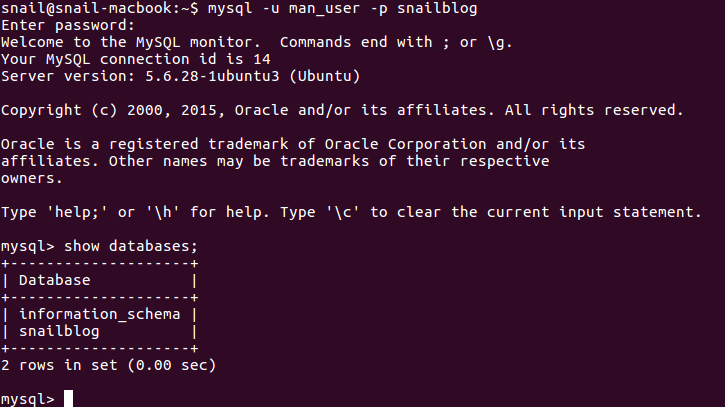This screenshot has width=725, height=407.
Task: Click the information_schema row in the results
Action: click(x=99, y=314)
